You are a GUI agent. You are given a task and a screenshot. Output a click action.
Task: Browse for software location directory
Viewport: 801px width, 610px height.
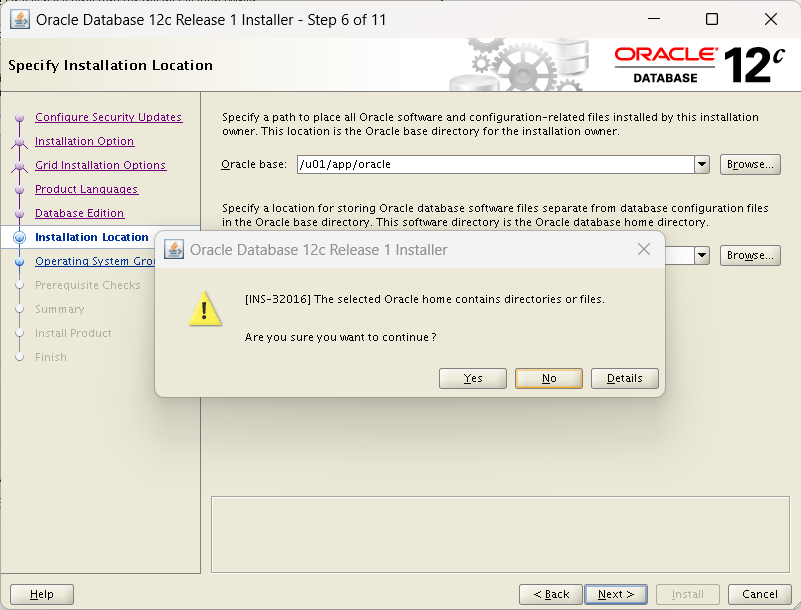coord(750,255)
